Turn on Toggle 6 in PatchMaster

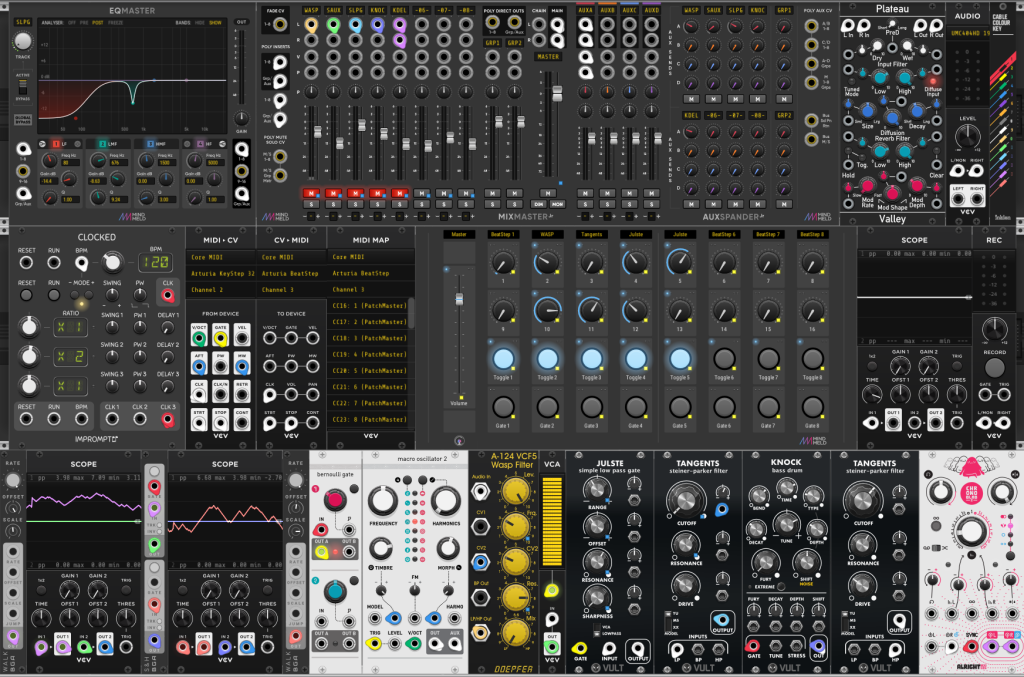[724, 359]
